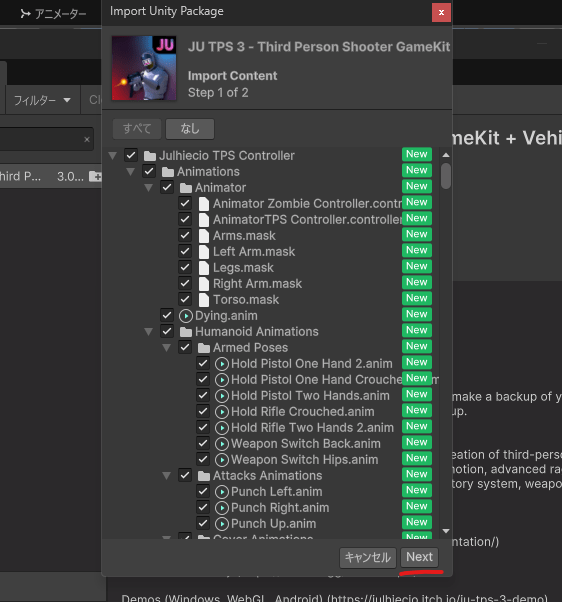The image size is (562, 602).
Task: Click the Animator folder icon
Action: [186, 188]
